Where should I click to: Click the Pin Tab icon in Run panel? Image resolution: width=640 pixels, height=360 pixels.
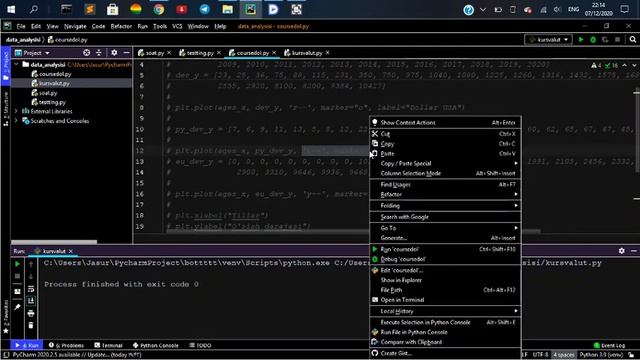[x=17, y=307]
